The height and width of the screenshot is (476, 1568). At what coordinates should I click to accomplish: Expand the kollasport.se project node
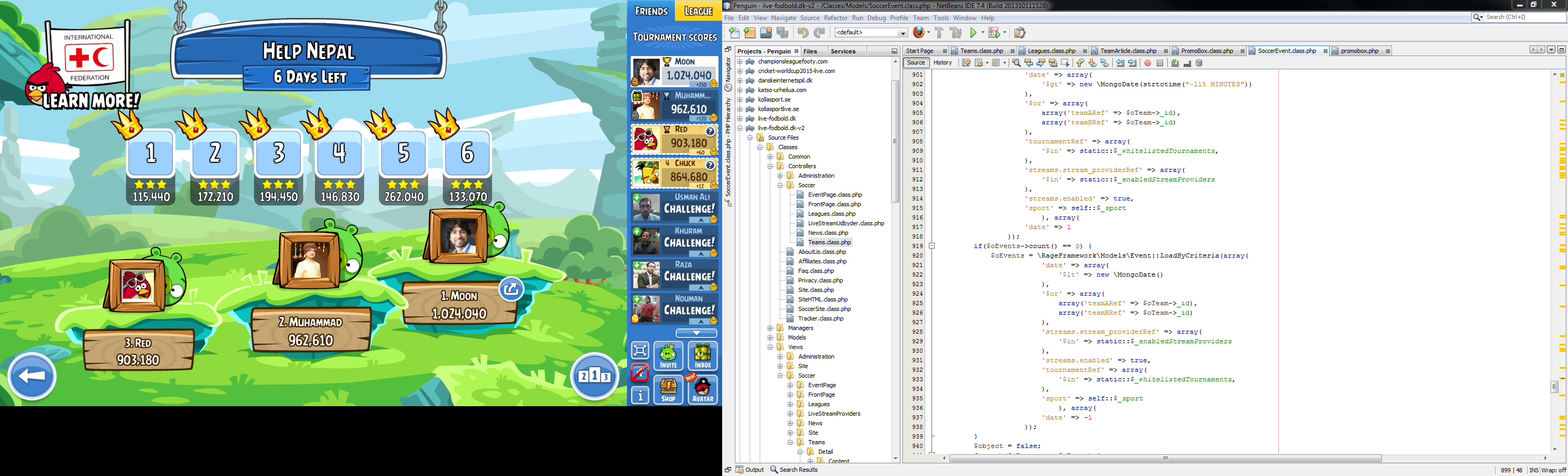[x=740, y=100]
